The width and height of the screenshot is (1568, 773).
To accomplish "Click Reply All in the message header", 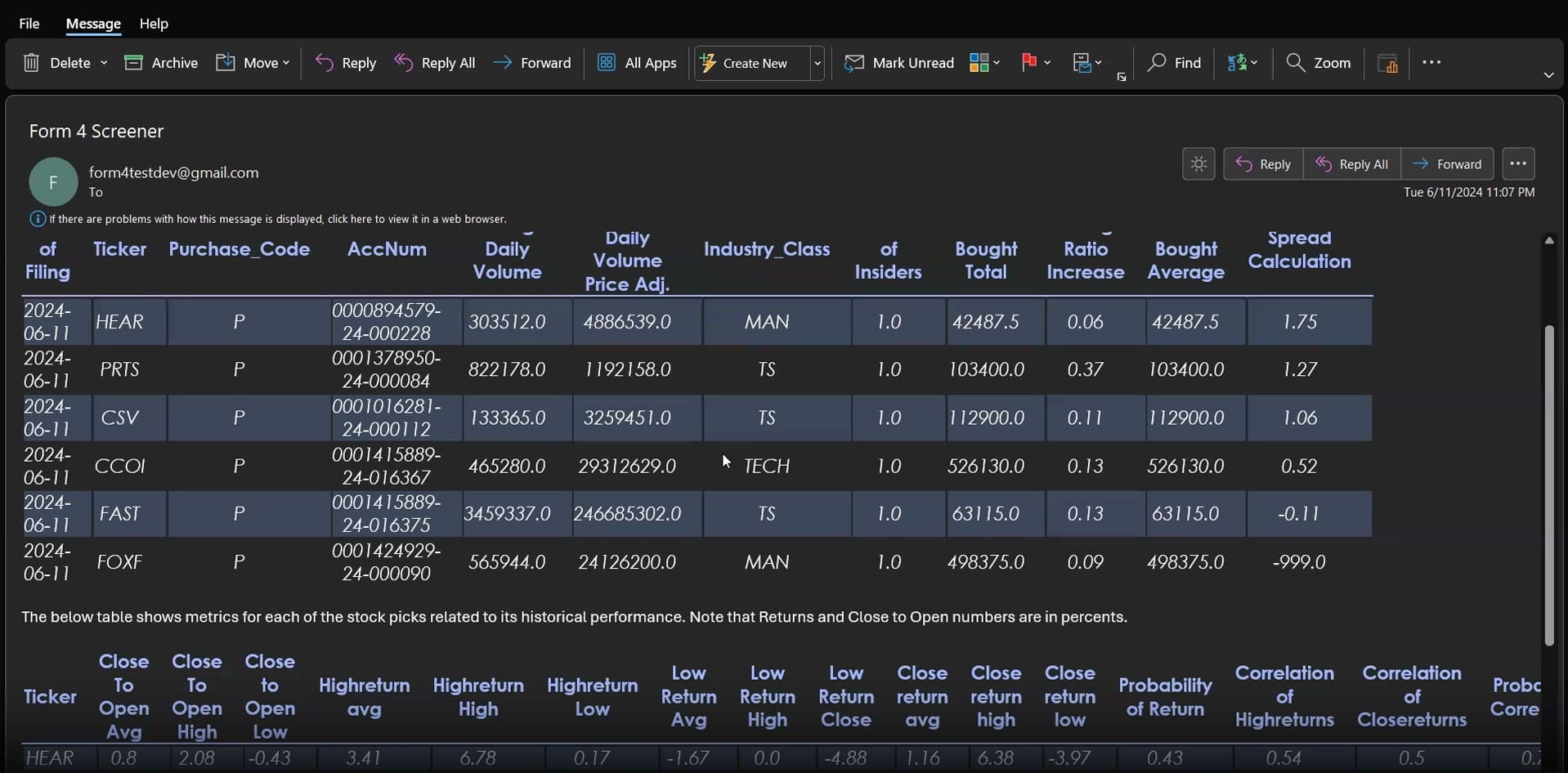I will point(1351,164).
